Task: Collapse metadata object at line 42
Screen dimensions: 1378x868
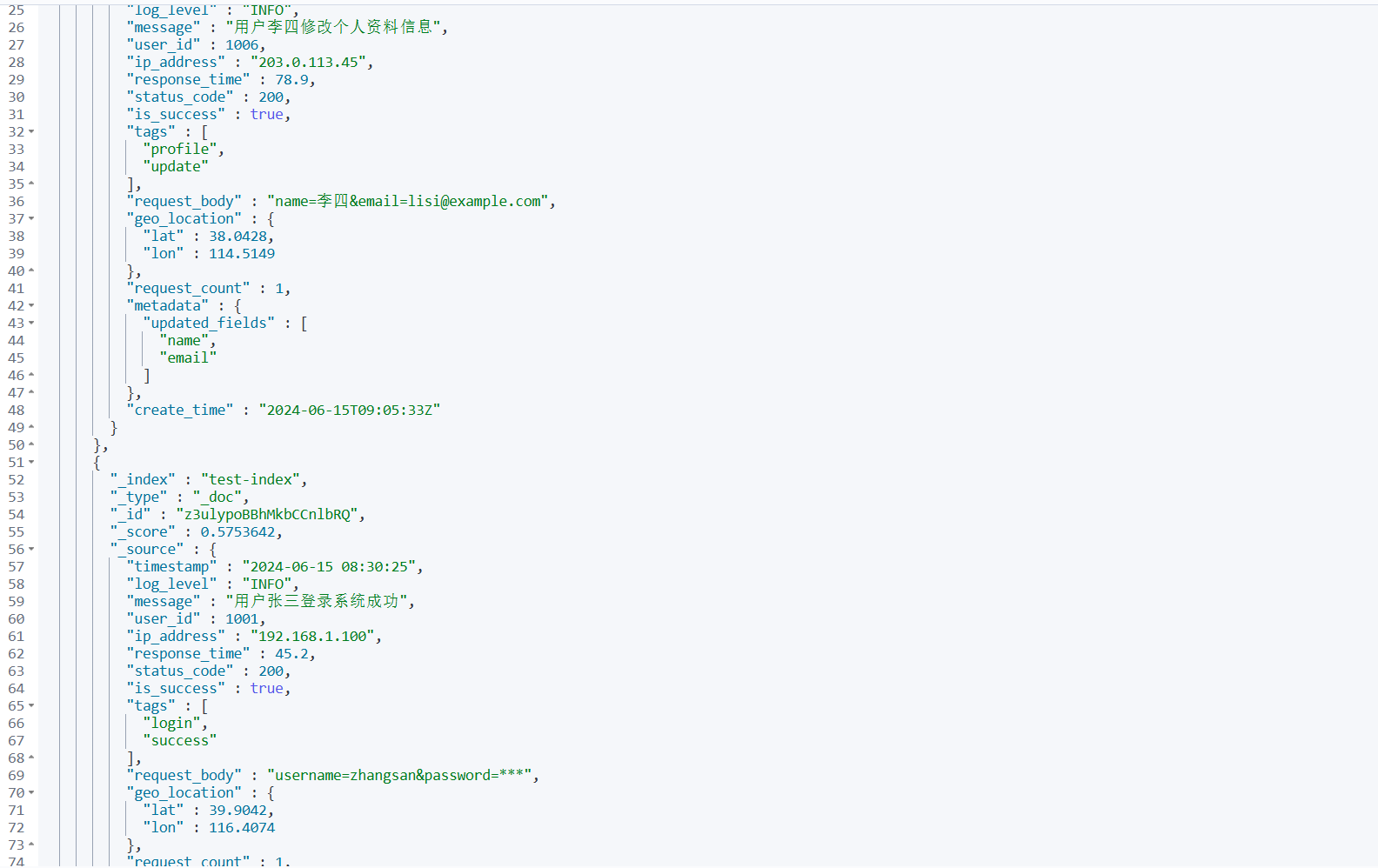Action: point(31,305)
